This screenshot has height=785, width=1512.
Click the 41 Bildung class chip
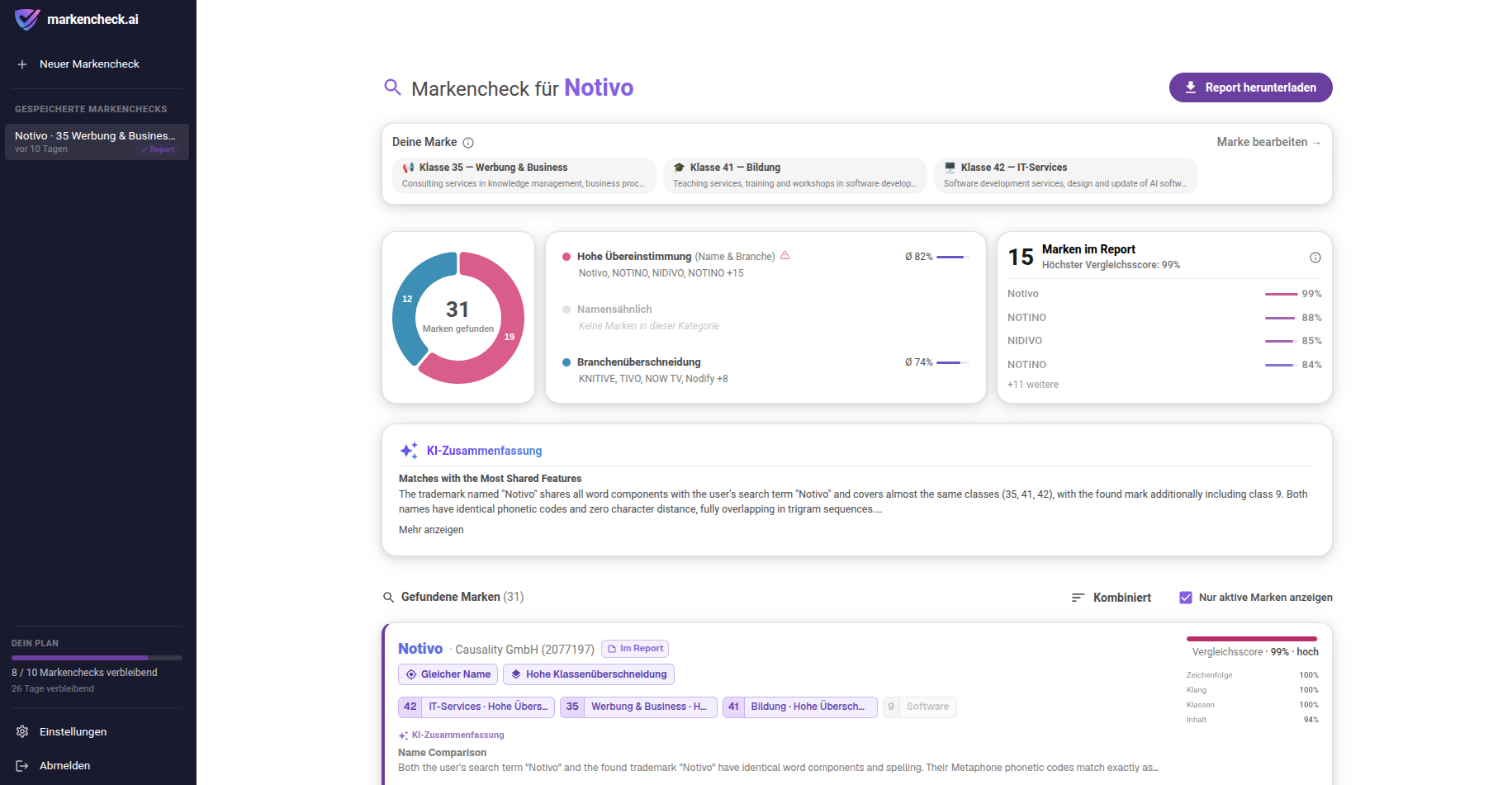coord(800,707)
